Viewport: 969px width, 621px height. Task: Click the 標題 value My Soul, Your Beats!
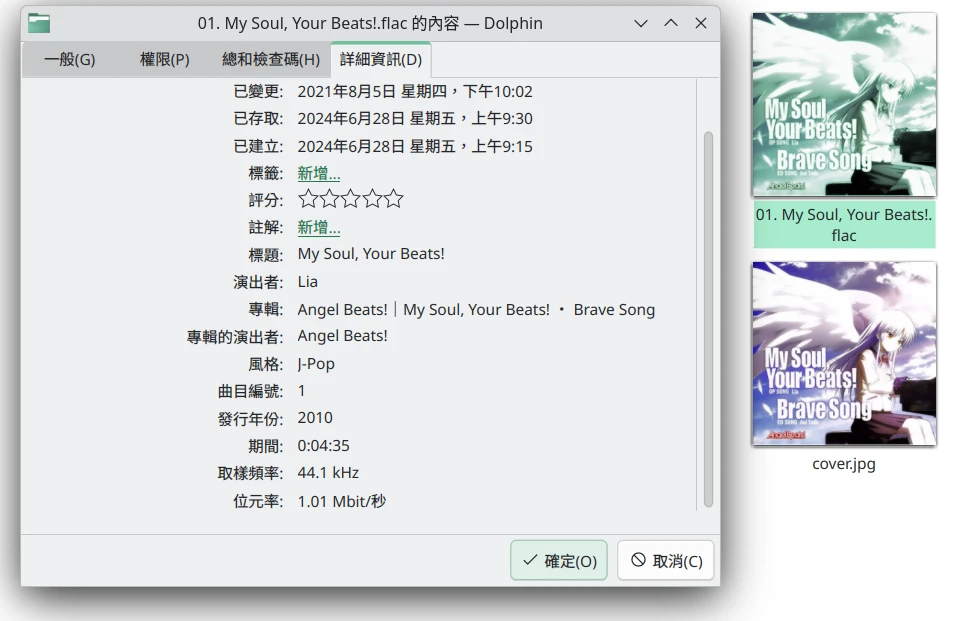371,254
